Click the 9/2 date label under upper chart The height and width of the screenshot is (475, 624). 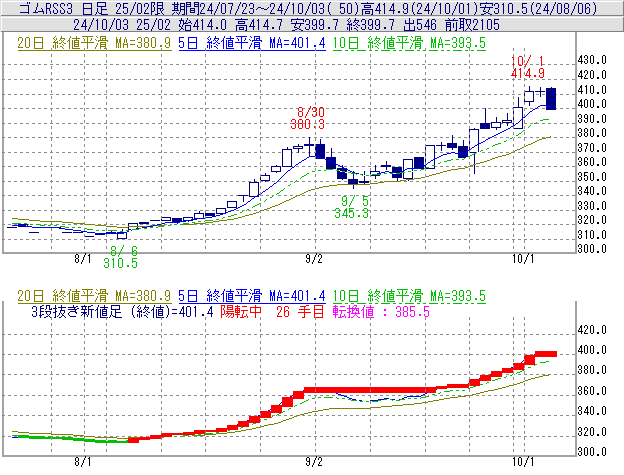[x=314, y=259]
